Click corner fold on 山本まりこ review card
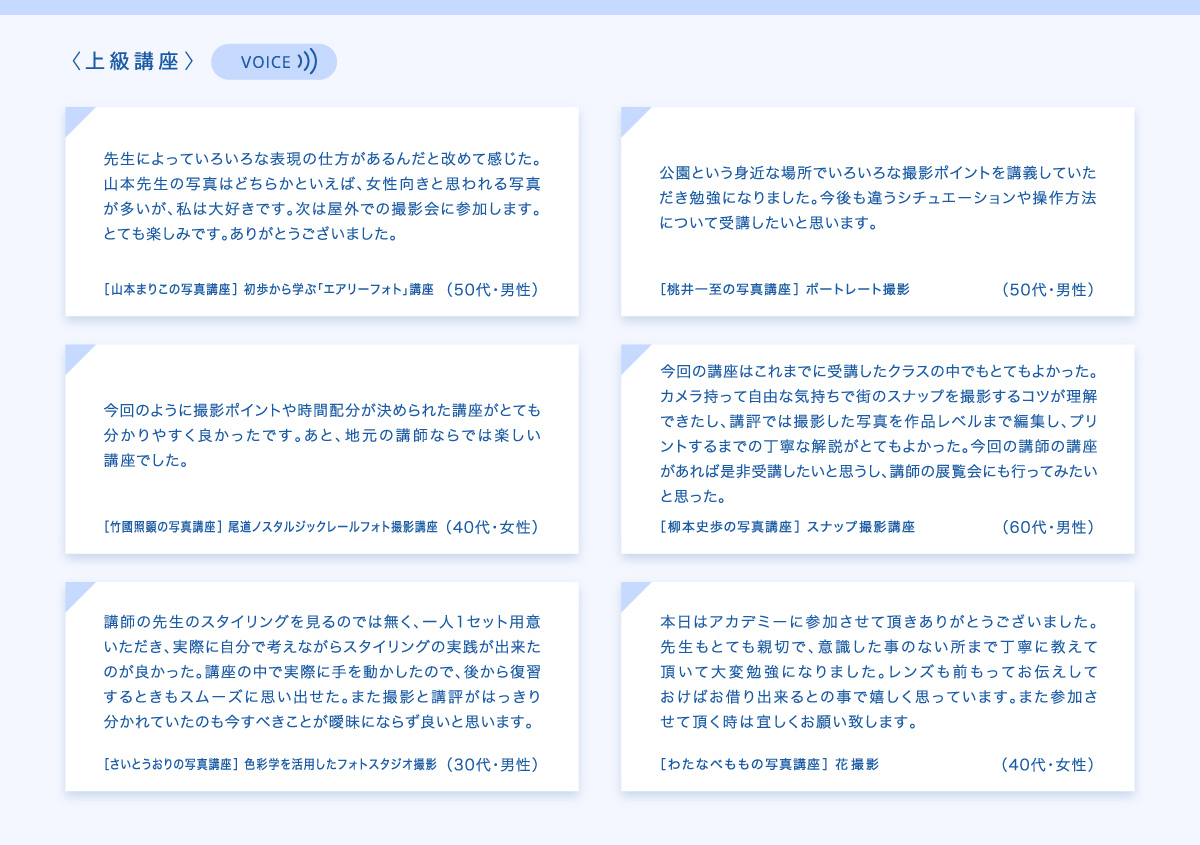 76,117
